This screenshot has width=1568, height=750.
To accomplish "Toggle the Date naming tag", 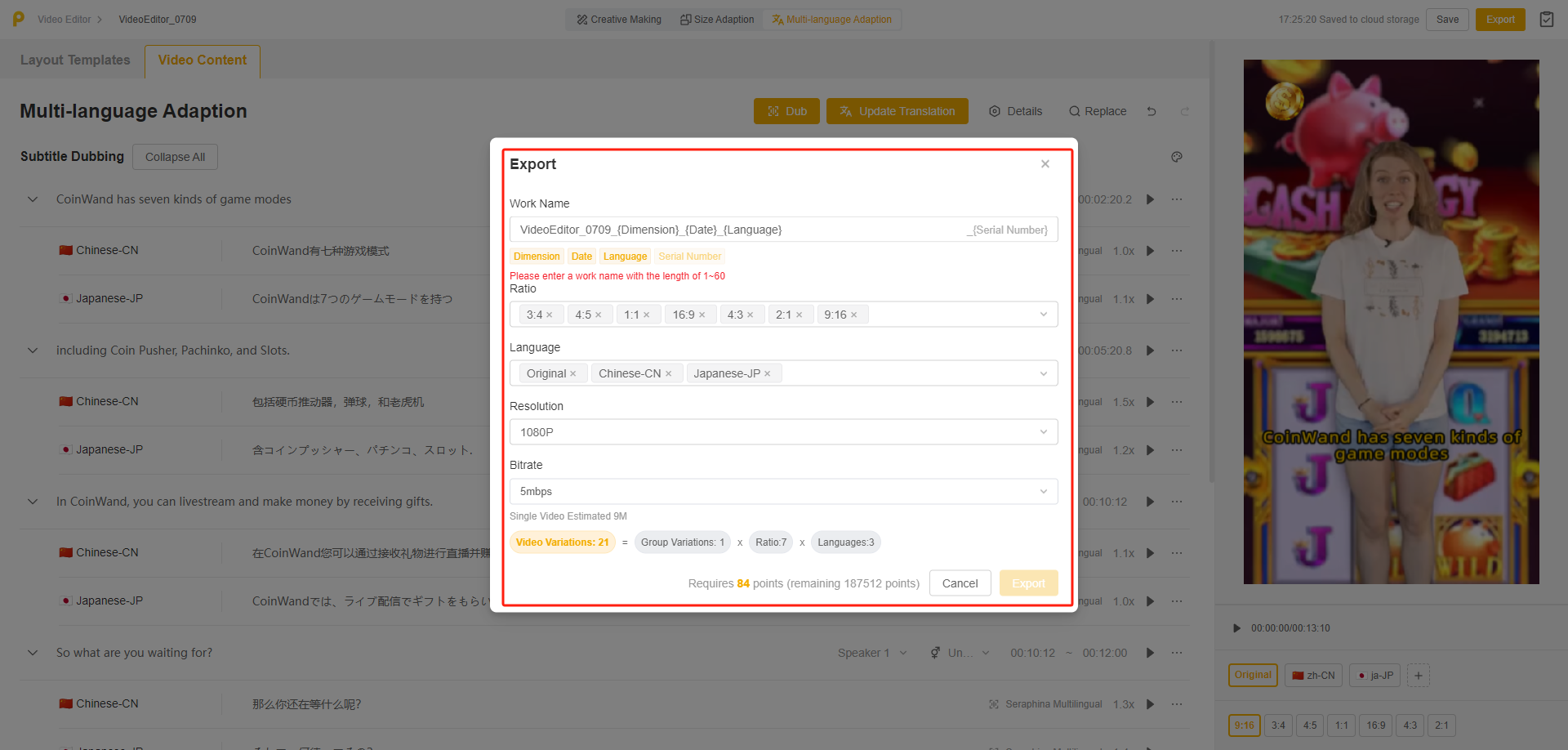I will coord(581,257).
